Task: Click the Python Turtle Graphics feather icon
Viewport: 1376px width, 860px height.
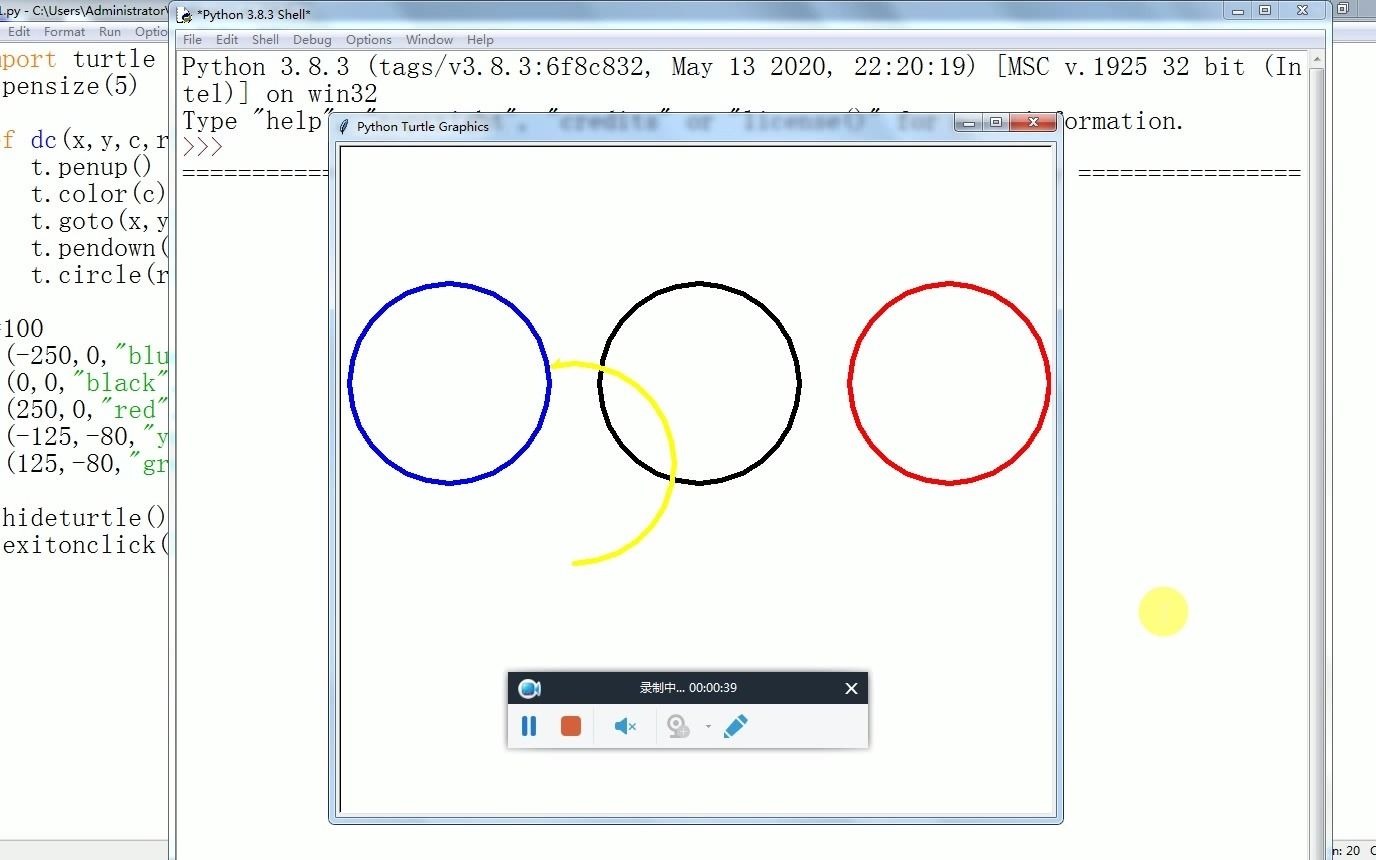Action: [x=344, y=127]
